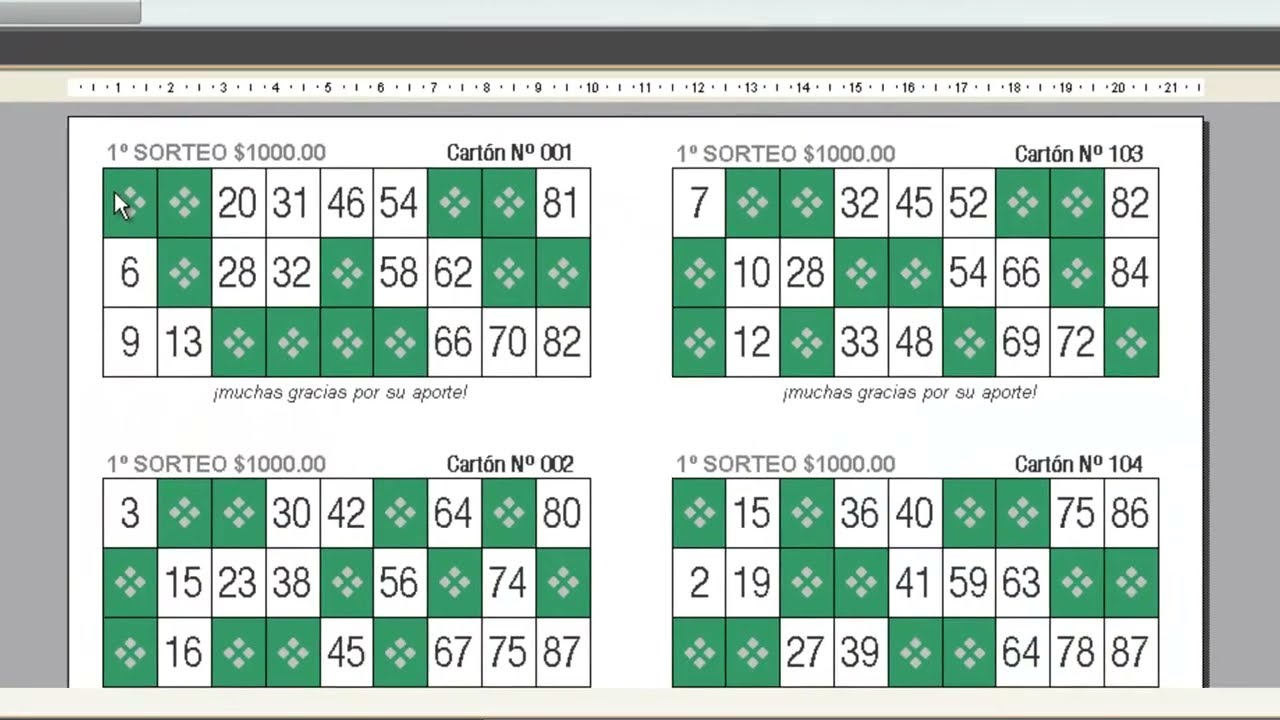
Task: Select cell 30 in Cartón 002
Action: point(292,513)
